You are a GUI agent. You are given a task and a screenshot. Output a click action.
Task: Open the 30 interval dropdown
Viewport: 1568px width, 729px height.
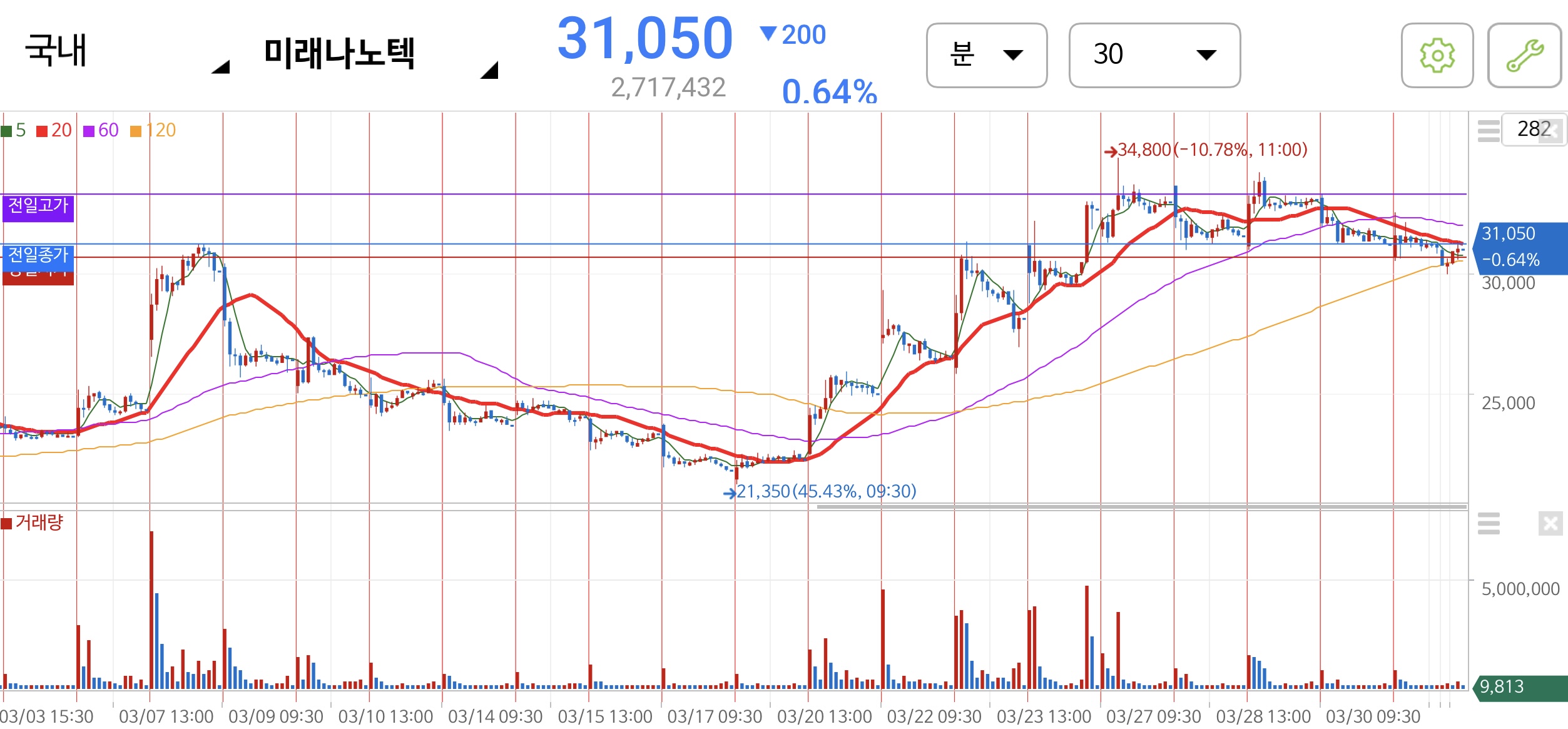pos(1154,55)
